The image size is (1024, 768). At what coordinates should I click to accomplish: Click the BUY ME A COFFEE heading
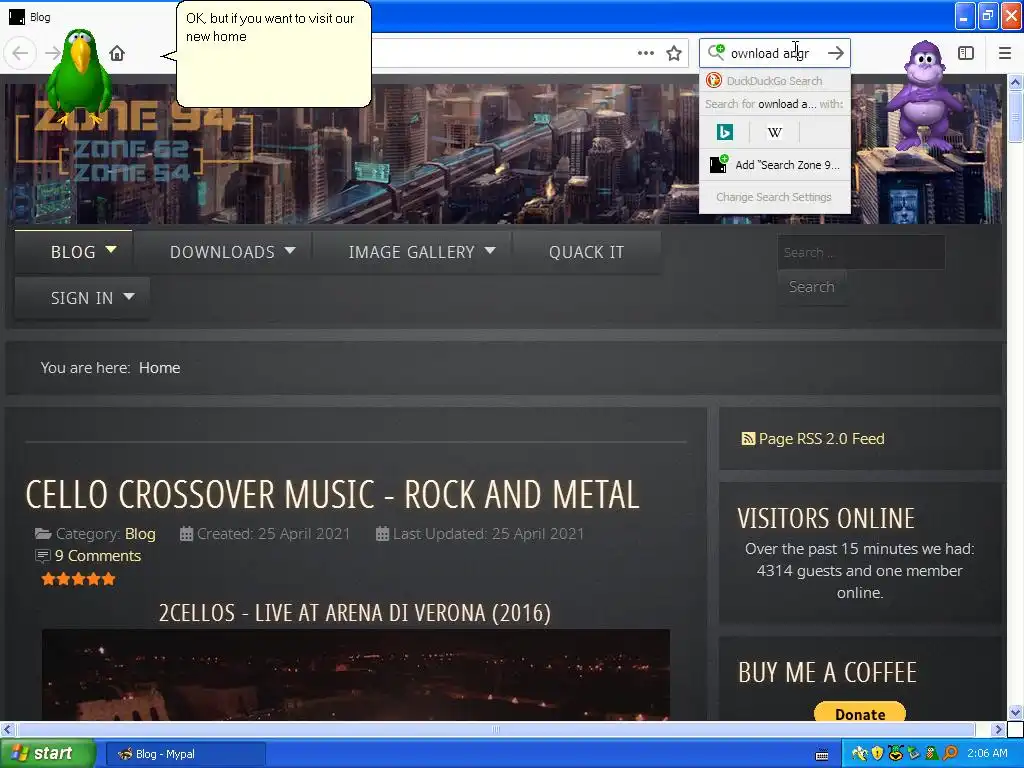click(827, 673)
